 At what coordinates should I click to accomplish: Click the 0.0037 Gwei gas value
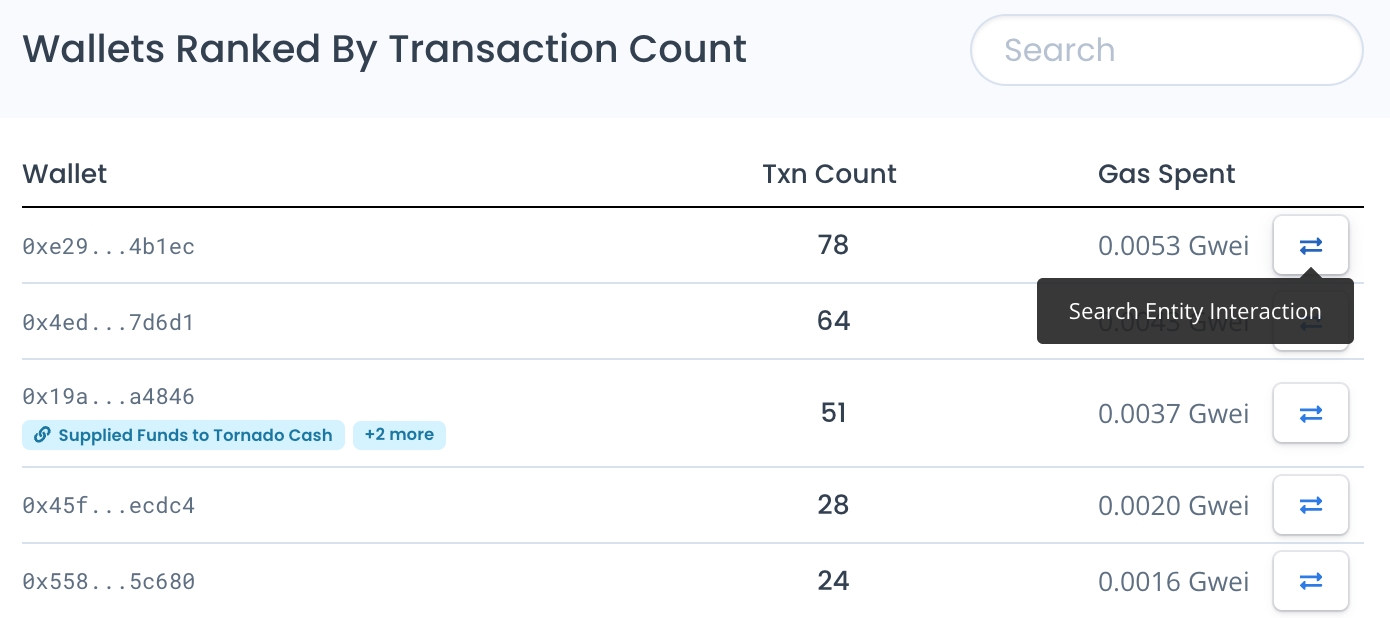click(x=1173, y=413)
